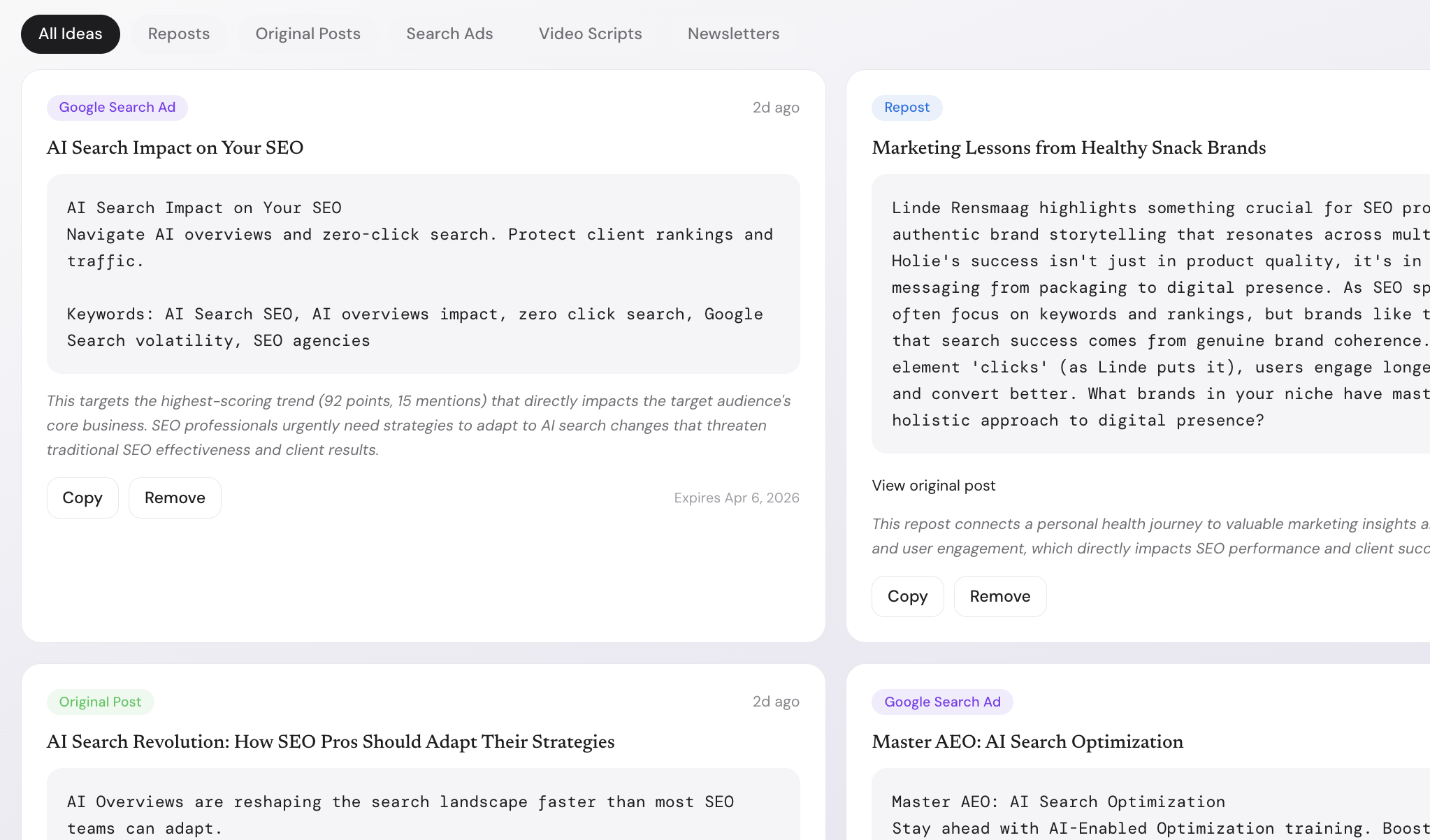
Task: Open the AI Search Impact on Your SEO title
Action: (x=175, y=147)
